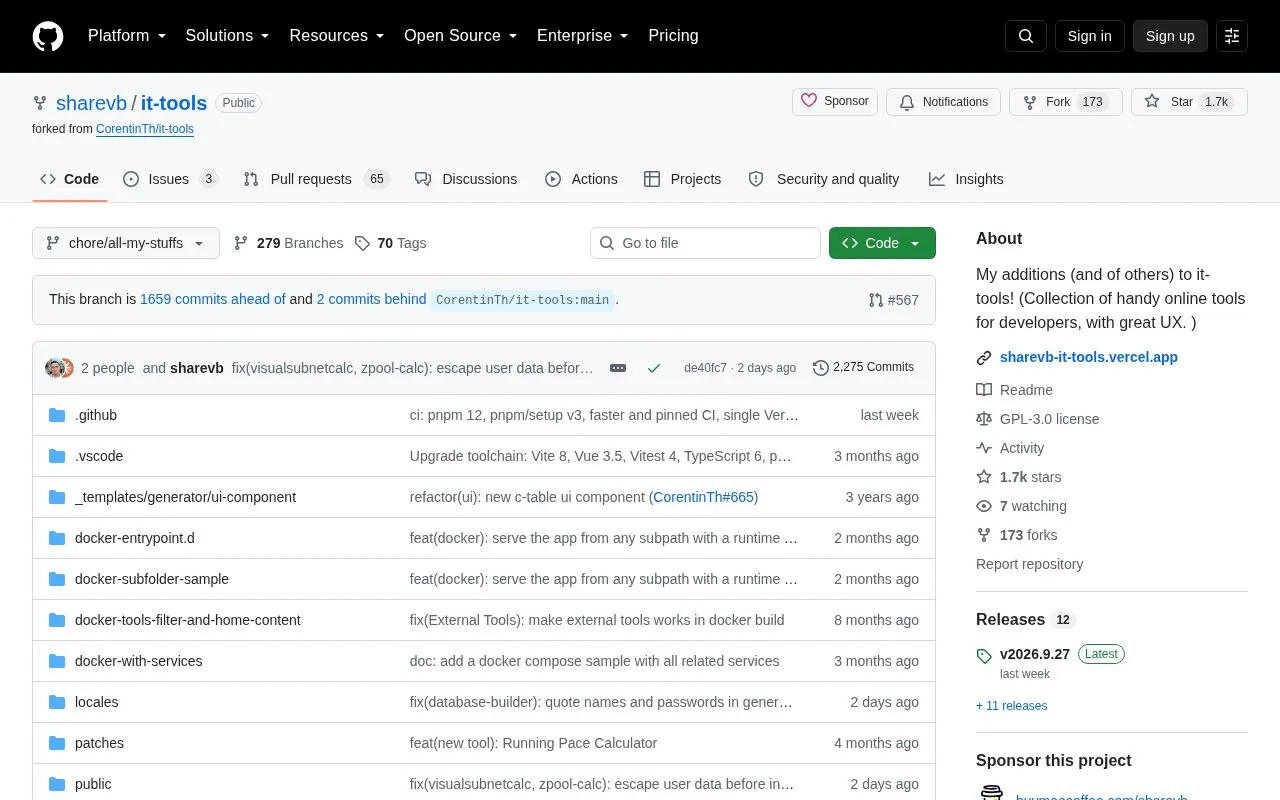Click the green check status icon
Viewport: 1280px width, 800px height.
coord(654,368)
